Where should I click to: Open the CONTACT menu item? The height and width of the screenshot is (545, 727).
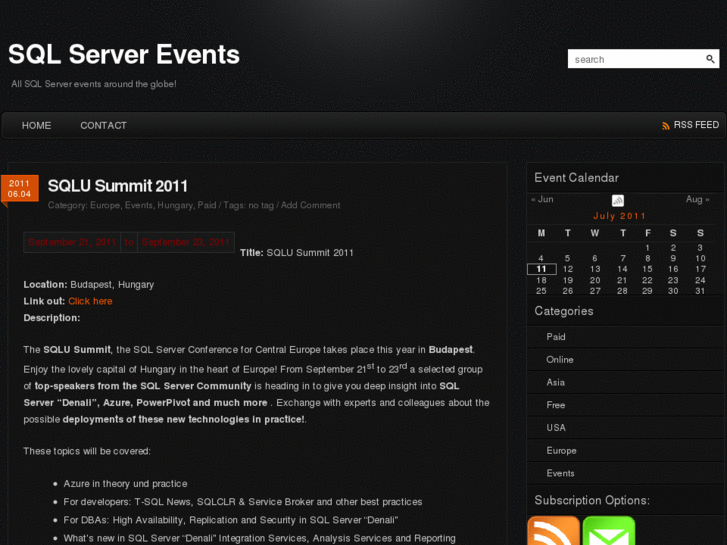click(x=103, y=126)
